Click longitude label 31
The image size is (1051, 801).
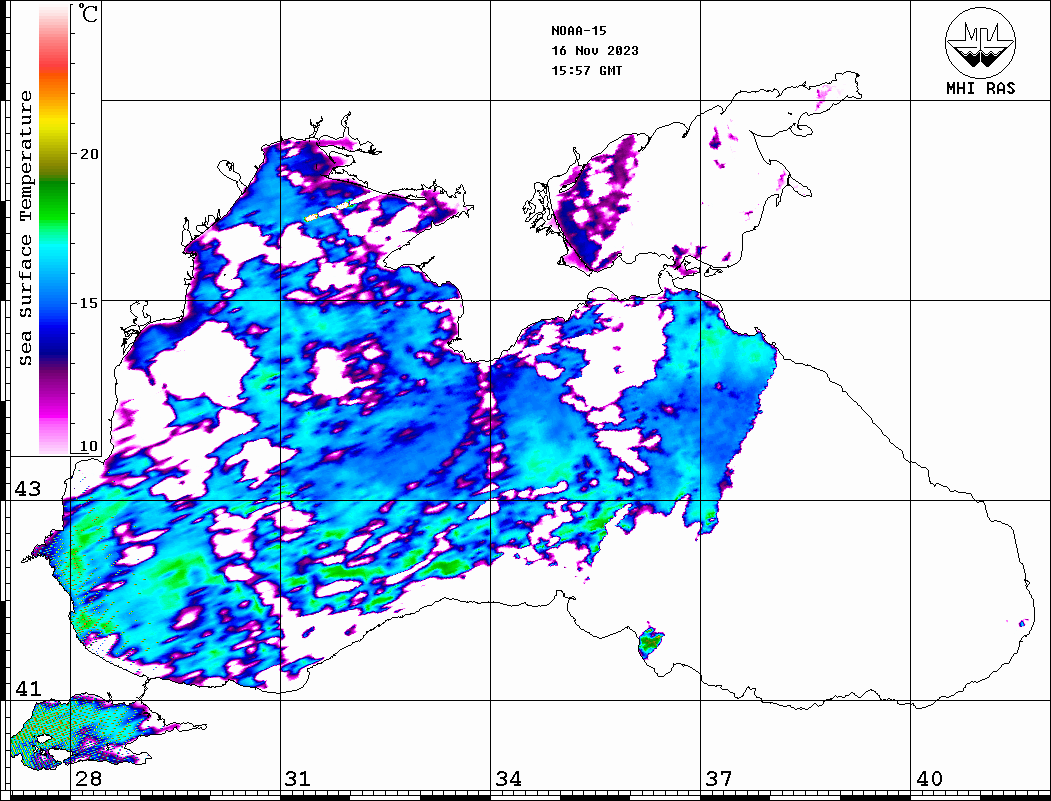298,779
